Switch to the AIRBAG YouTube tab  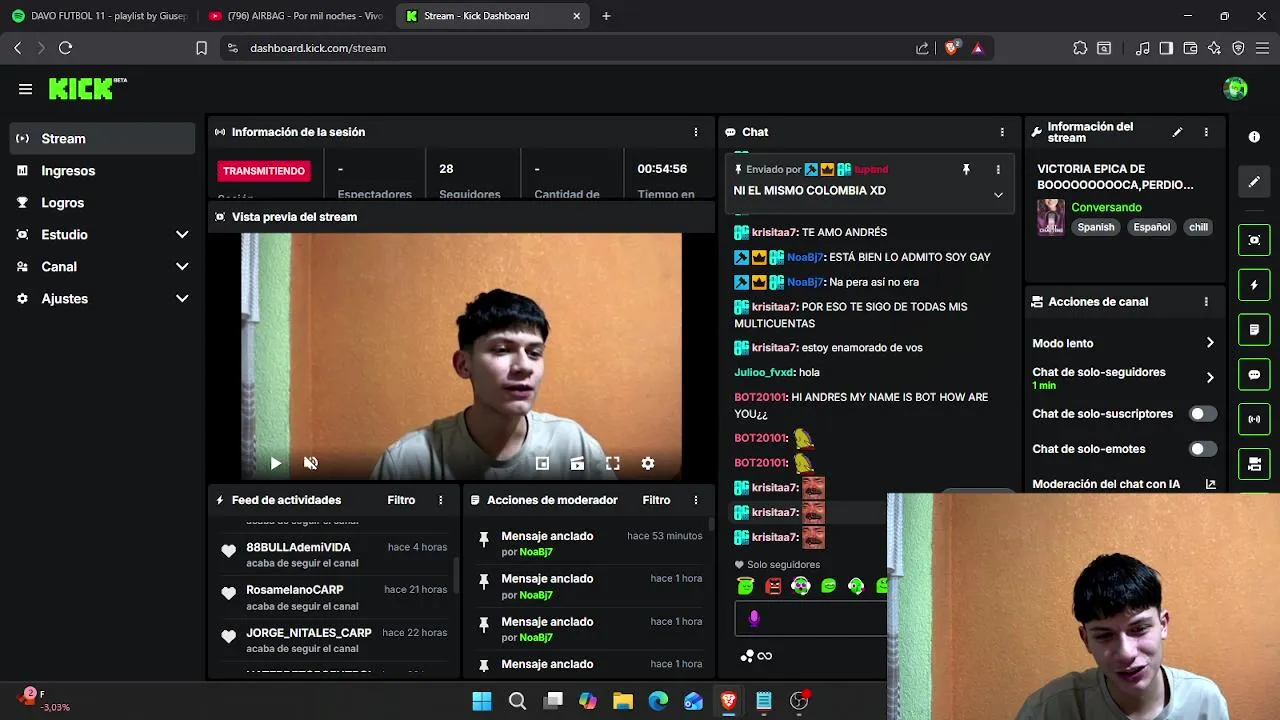coord(295,16)
